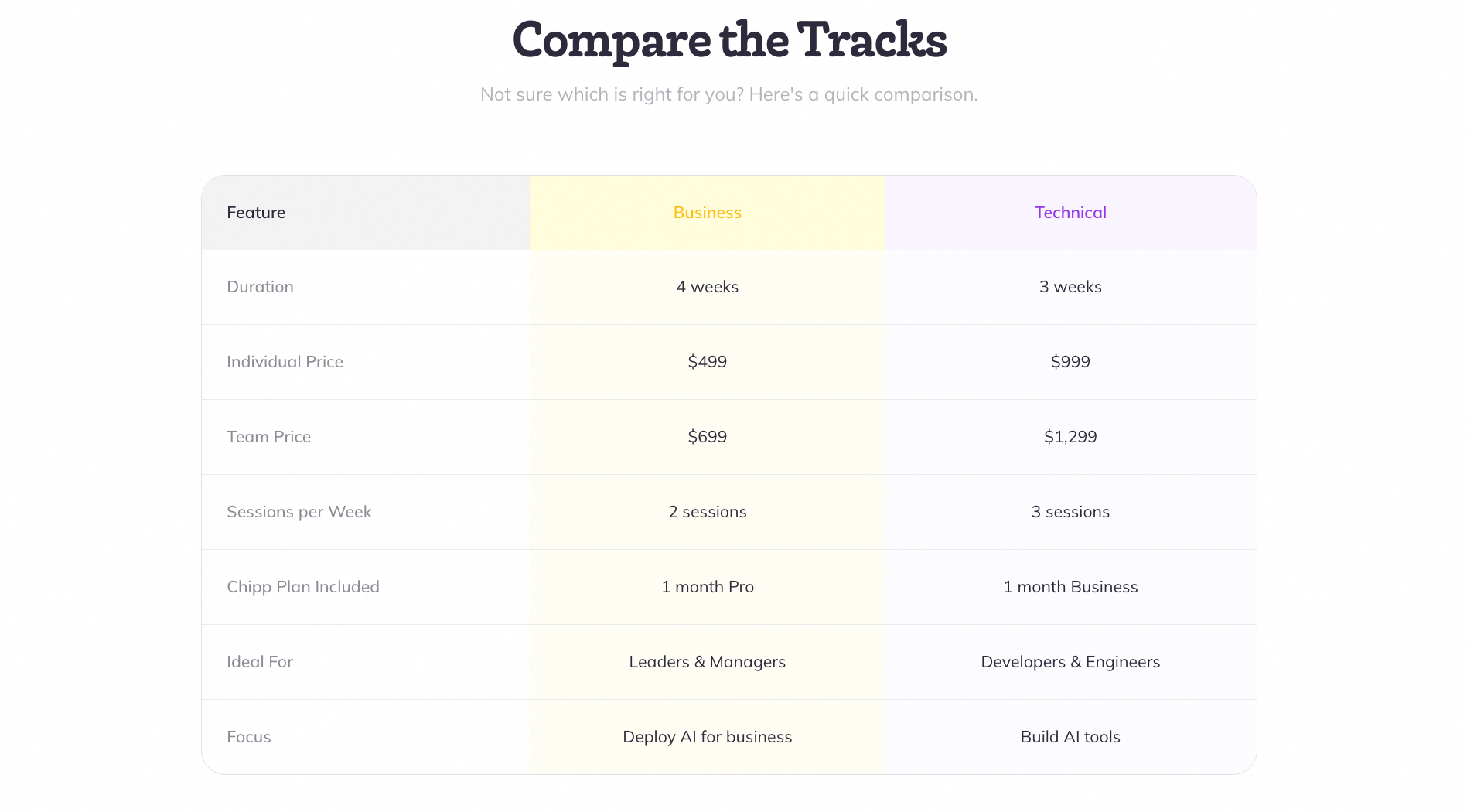The width and height of the screenshot is (1467, 812).
Task: Click the Technical column header
Action: (1070, 213)
